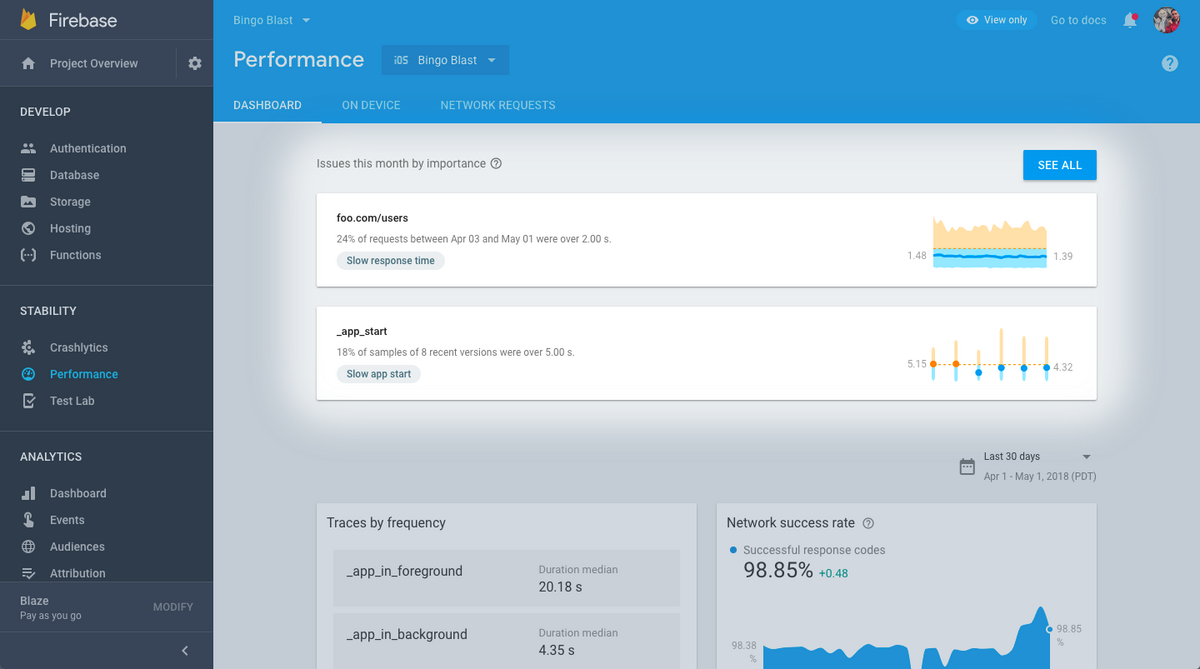
Task: Click Go to docs link
Action: tap(1078, 20)
